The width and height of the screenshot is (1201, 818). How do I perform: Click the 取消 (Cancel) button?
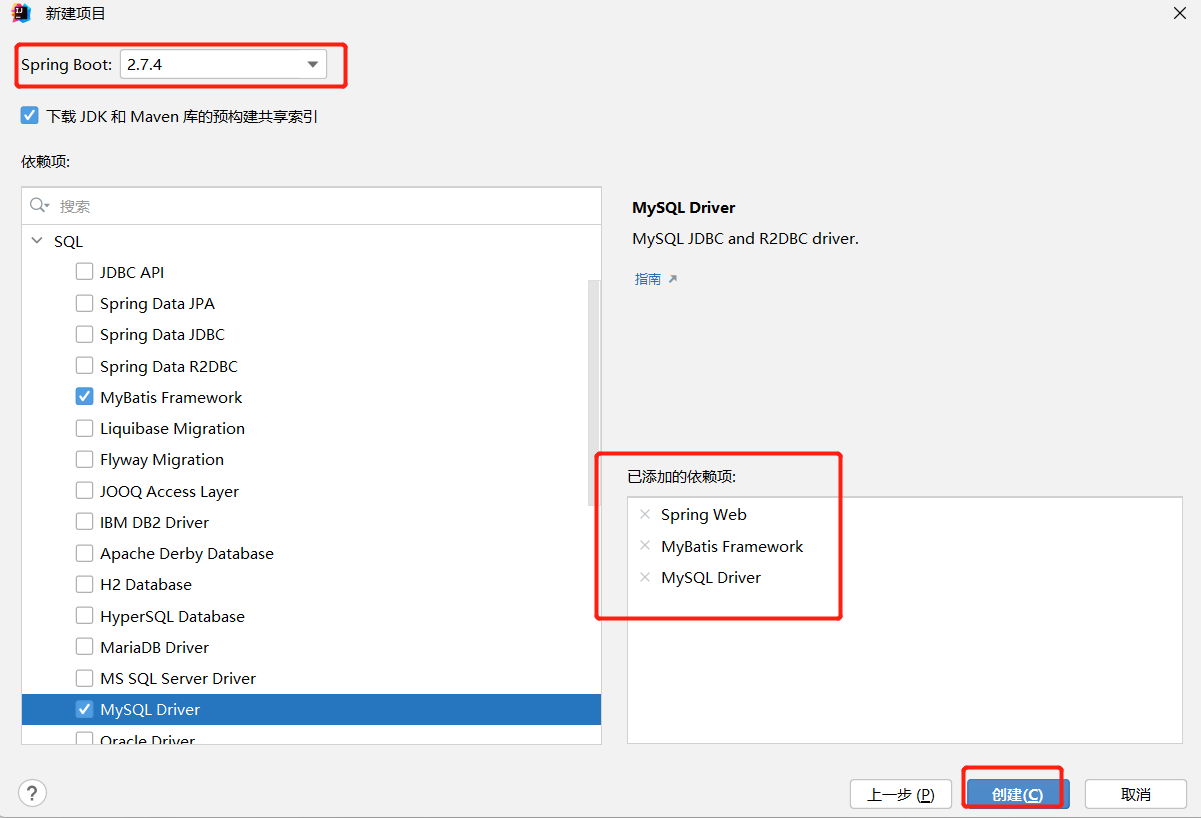pos(1135,795)
